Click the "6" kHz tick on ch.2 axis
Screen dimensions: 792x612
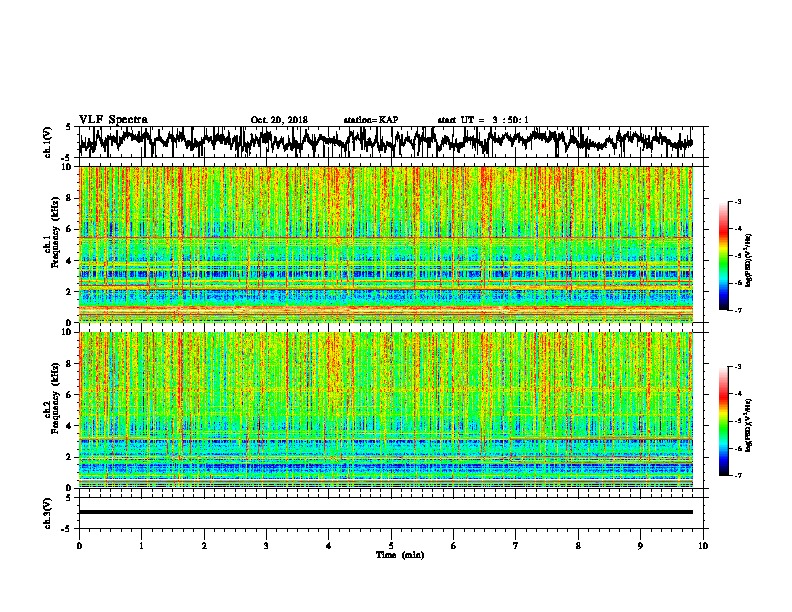tap(70, 394)
